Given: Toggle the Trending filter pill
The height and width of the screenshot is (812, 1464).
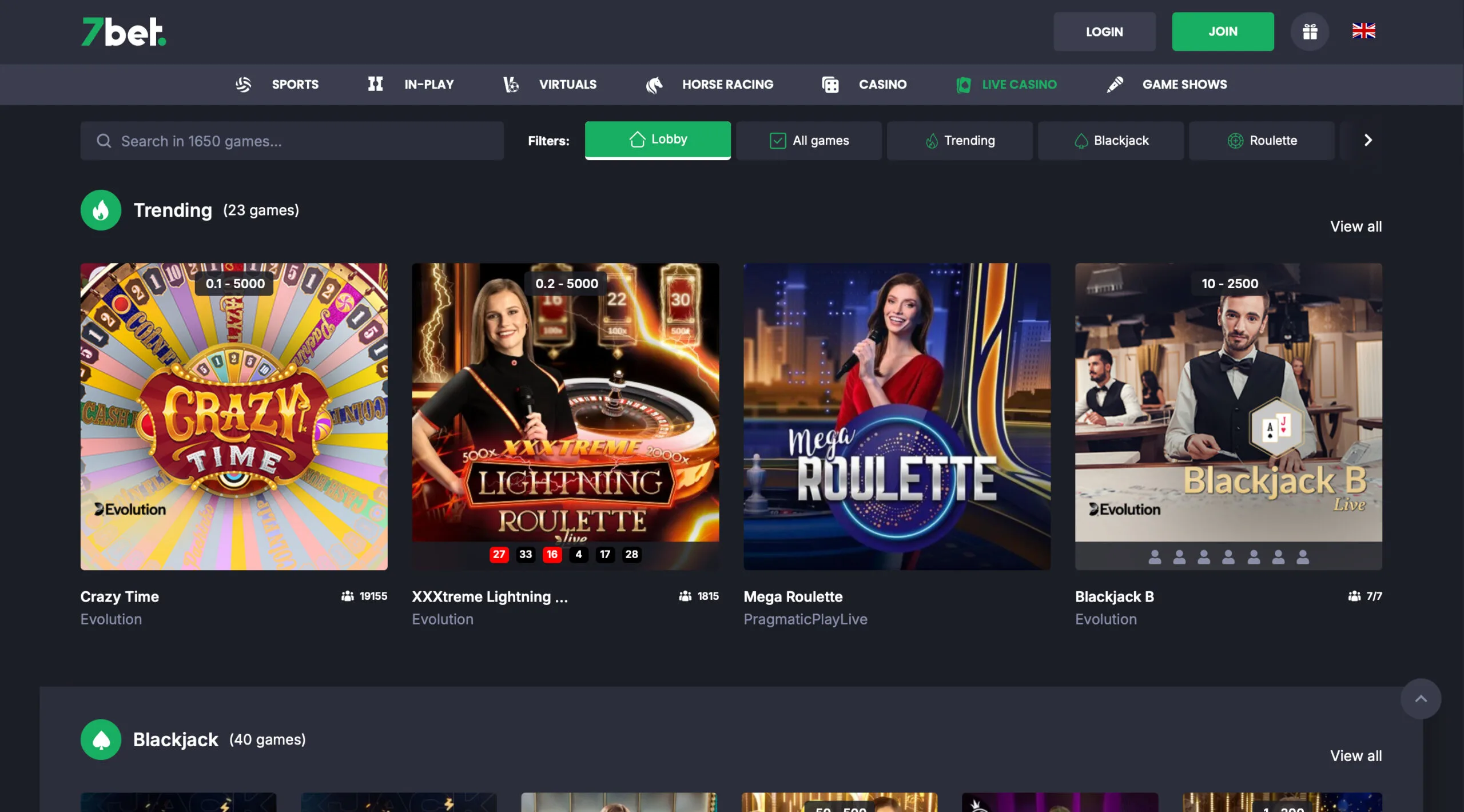Looking at the screenshot, I should (x=960, y=140).
